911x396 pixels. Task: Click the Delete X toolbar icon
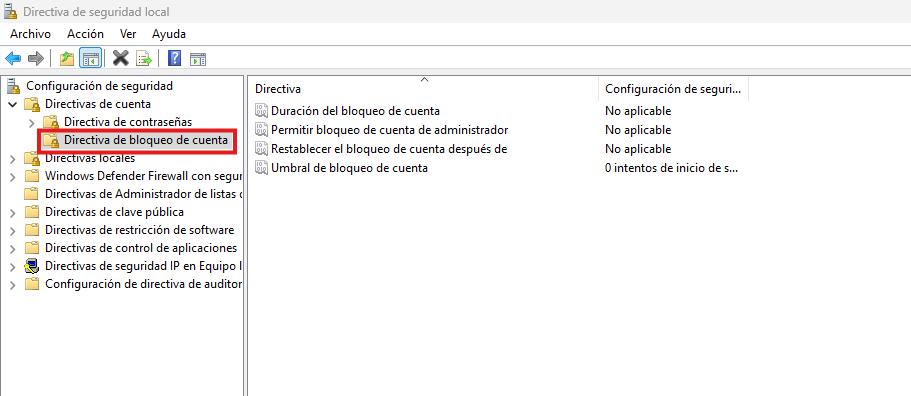(x=120, y=58)
